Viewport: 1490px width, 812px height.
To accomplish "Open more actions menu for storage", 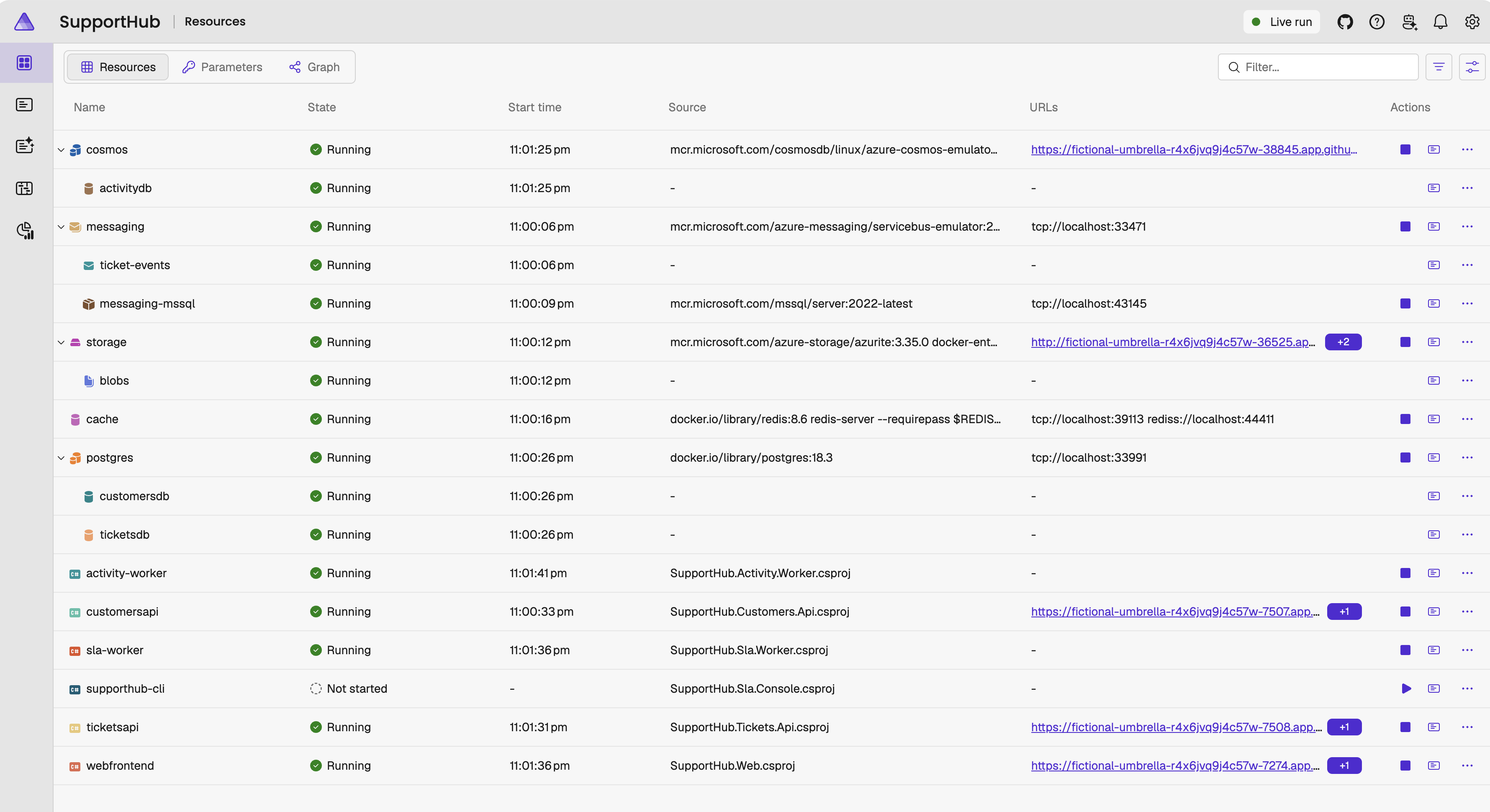I will pos(1467,342).
